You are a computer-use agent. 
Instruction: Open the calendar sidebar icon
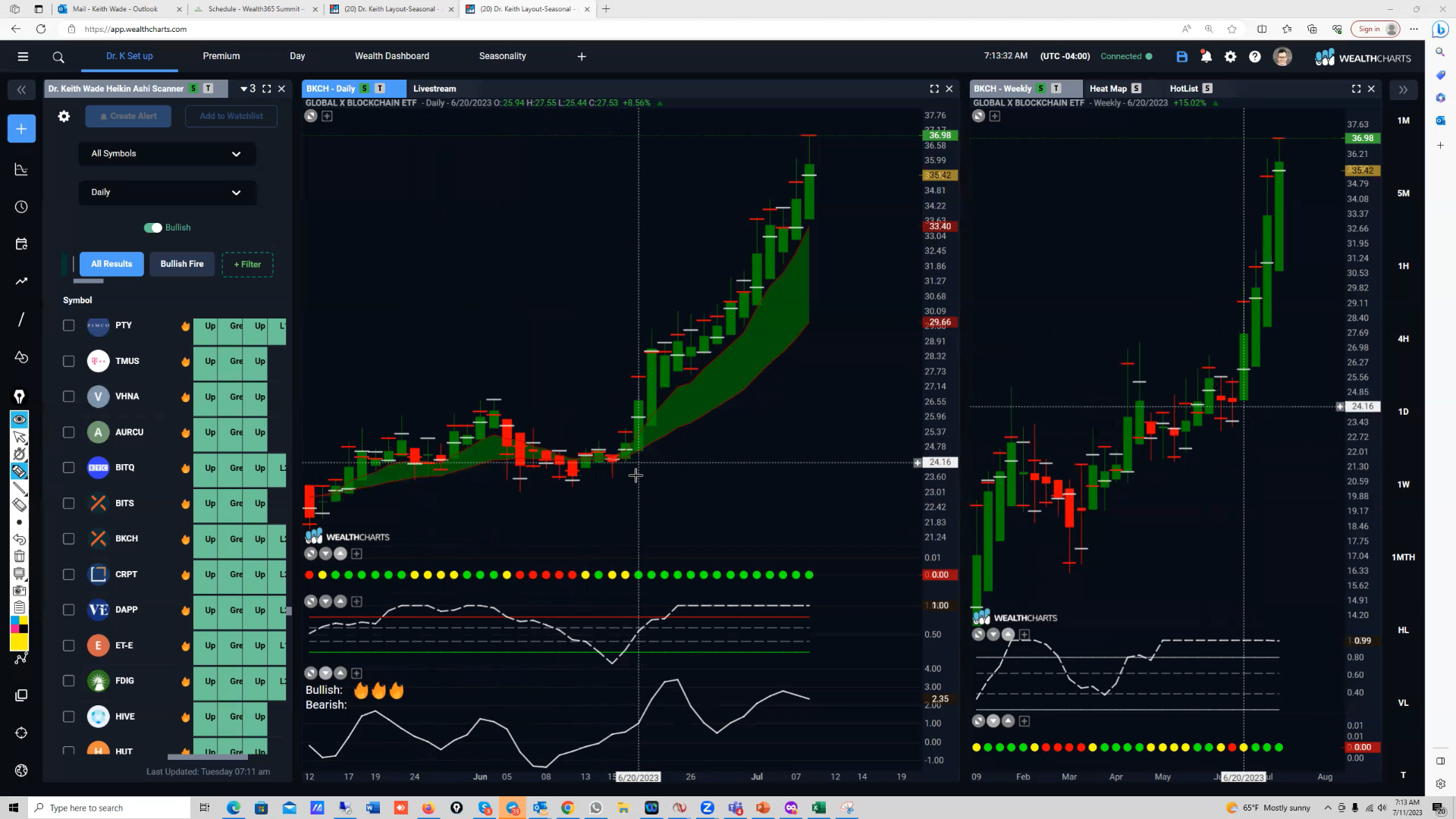coord(21,244)
